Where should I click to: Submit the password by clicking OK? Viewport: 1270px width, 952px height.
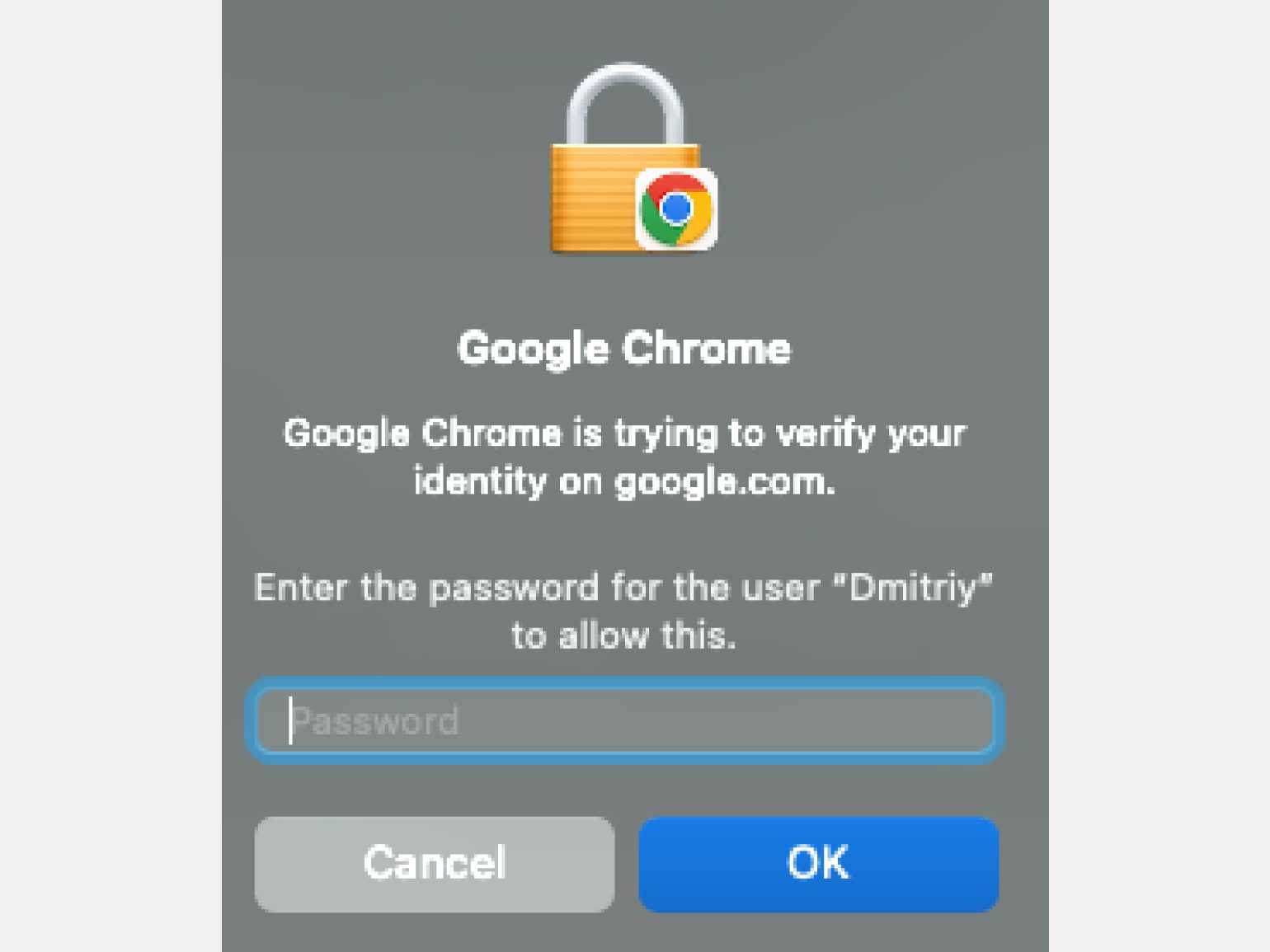[x=818, y=864]
